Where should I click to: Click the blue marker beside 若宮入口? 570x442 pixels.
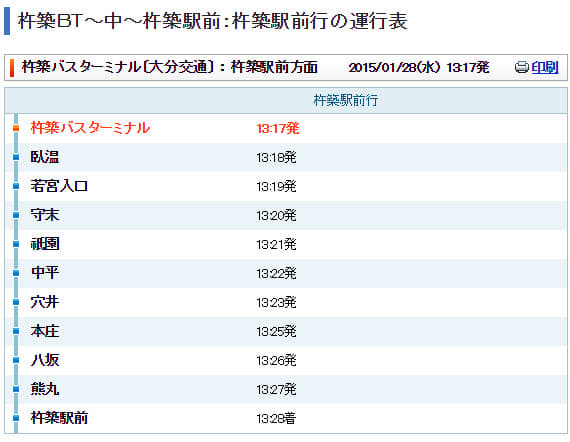(16, 186)
